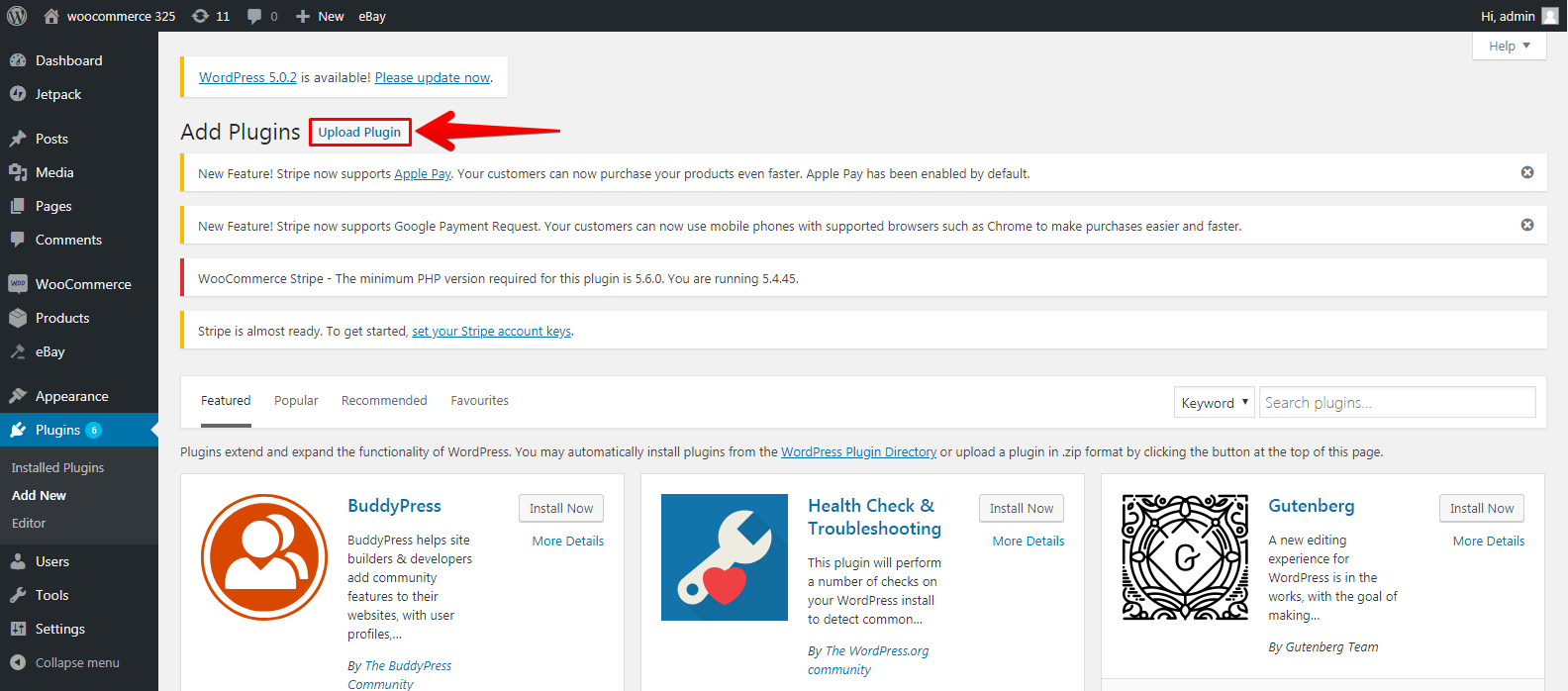Switch to the Recommended tab
This screenshot has height=691, width=1568.
384,401
